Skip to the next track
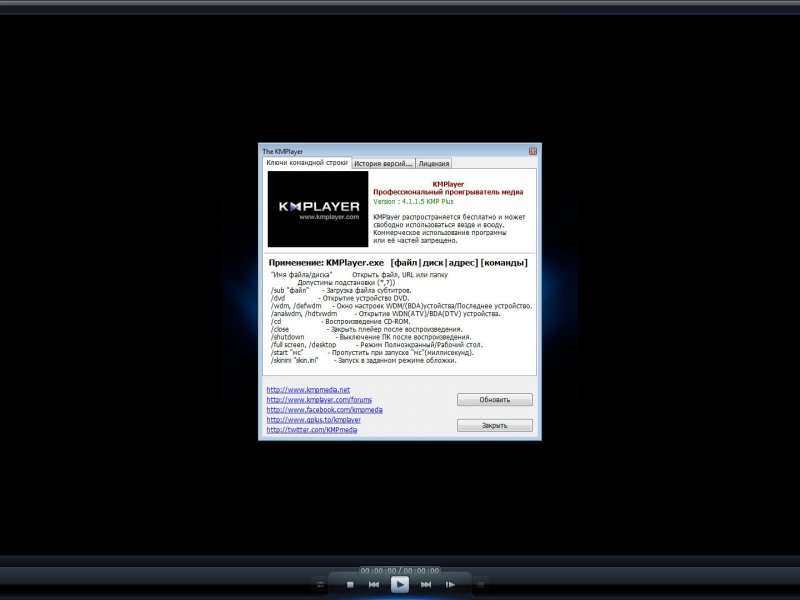Screen dimensions: 800x600 coord(426,585)
